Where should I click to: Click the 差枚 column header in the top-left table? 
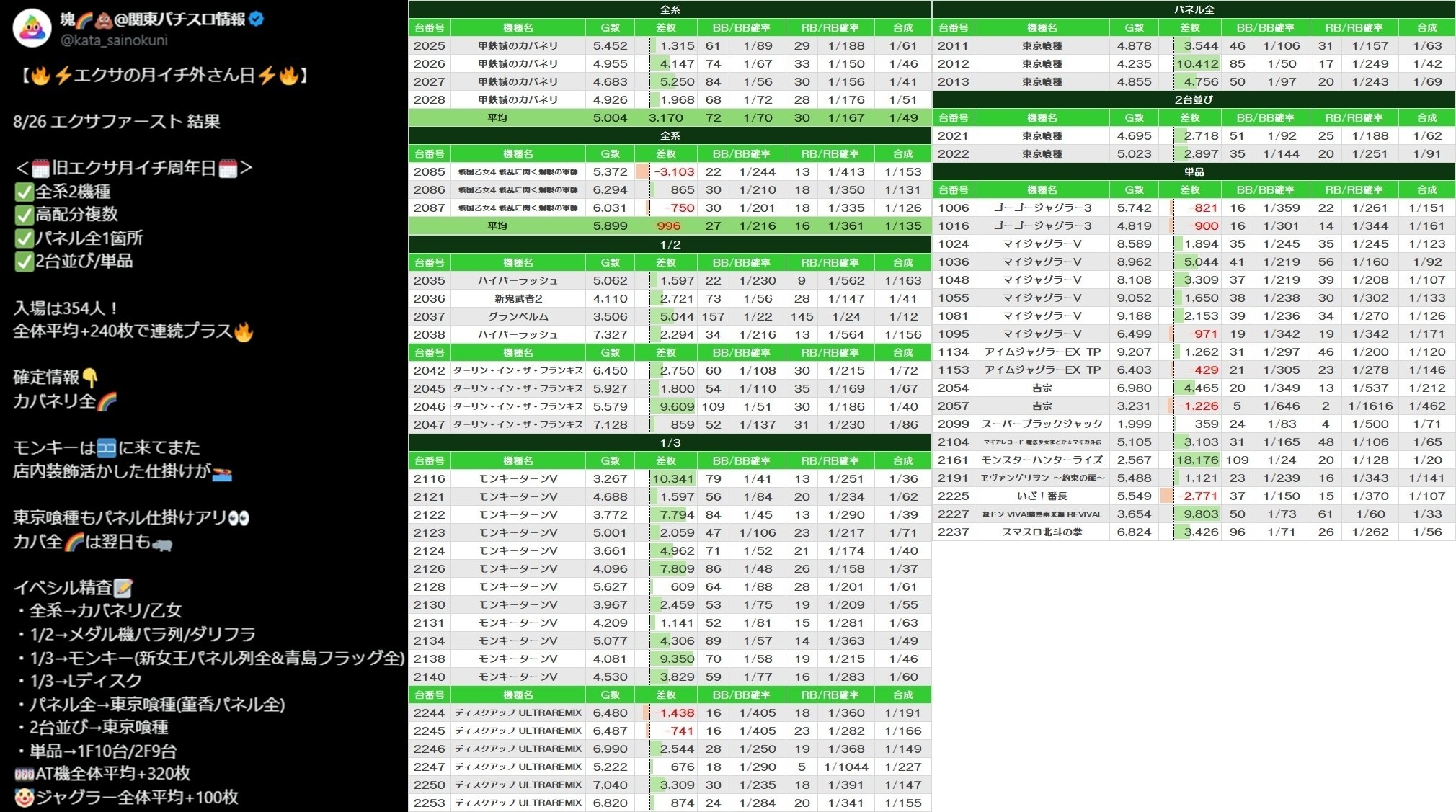click(665, 27)
